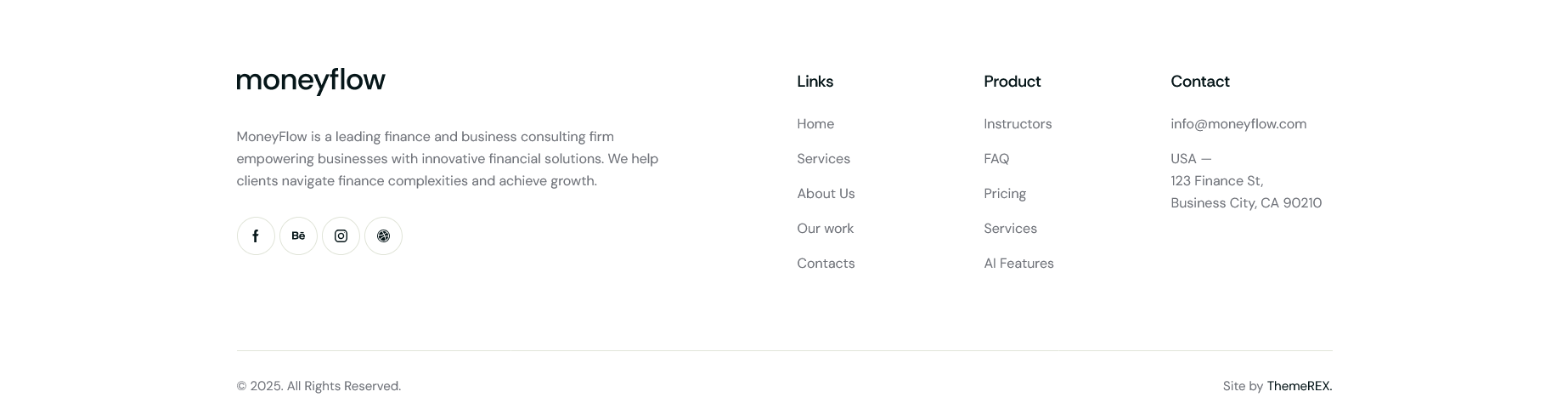Open the FAQ link
1568x420 pixels.
point(996,159)
